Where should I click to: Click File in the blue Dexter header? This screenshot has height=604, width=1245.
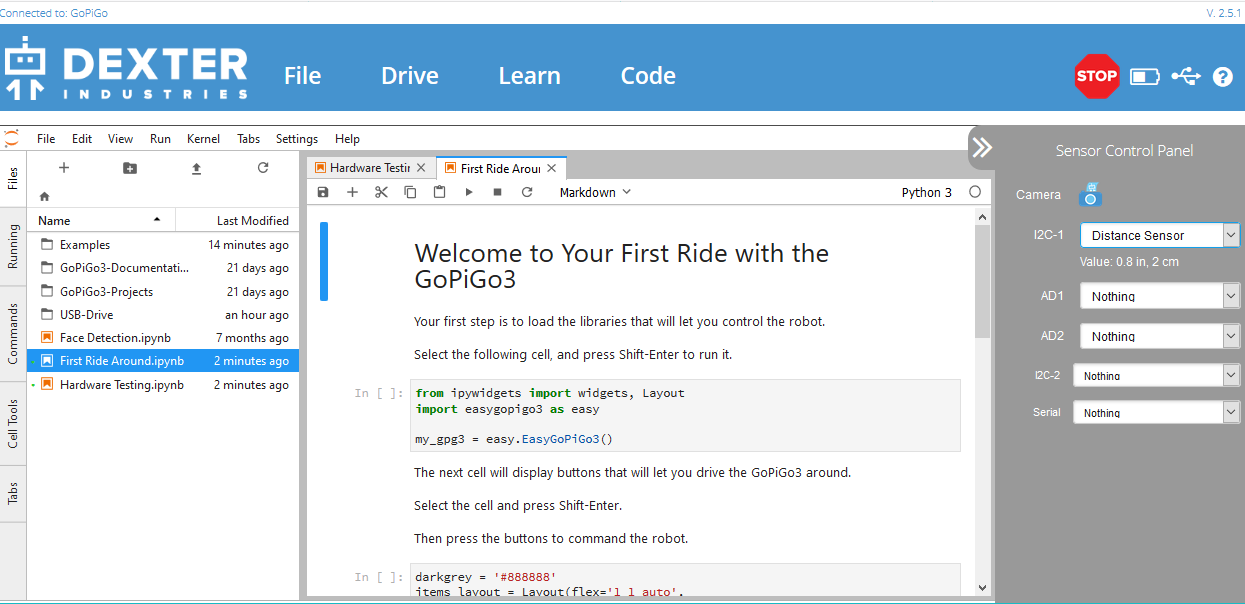302,76
